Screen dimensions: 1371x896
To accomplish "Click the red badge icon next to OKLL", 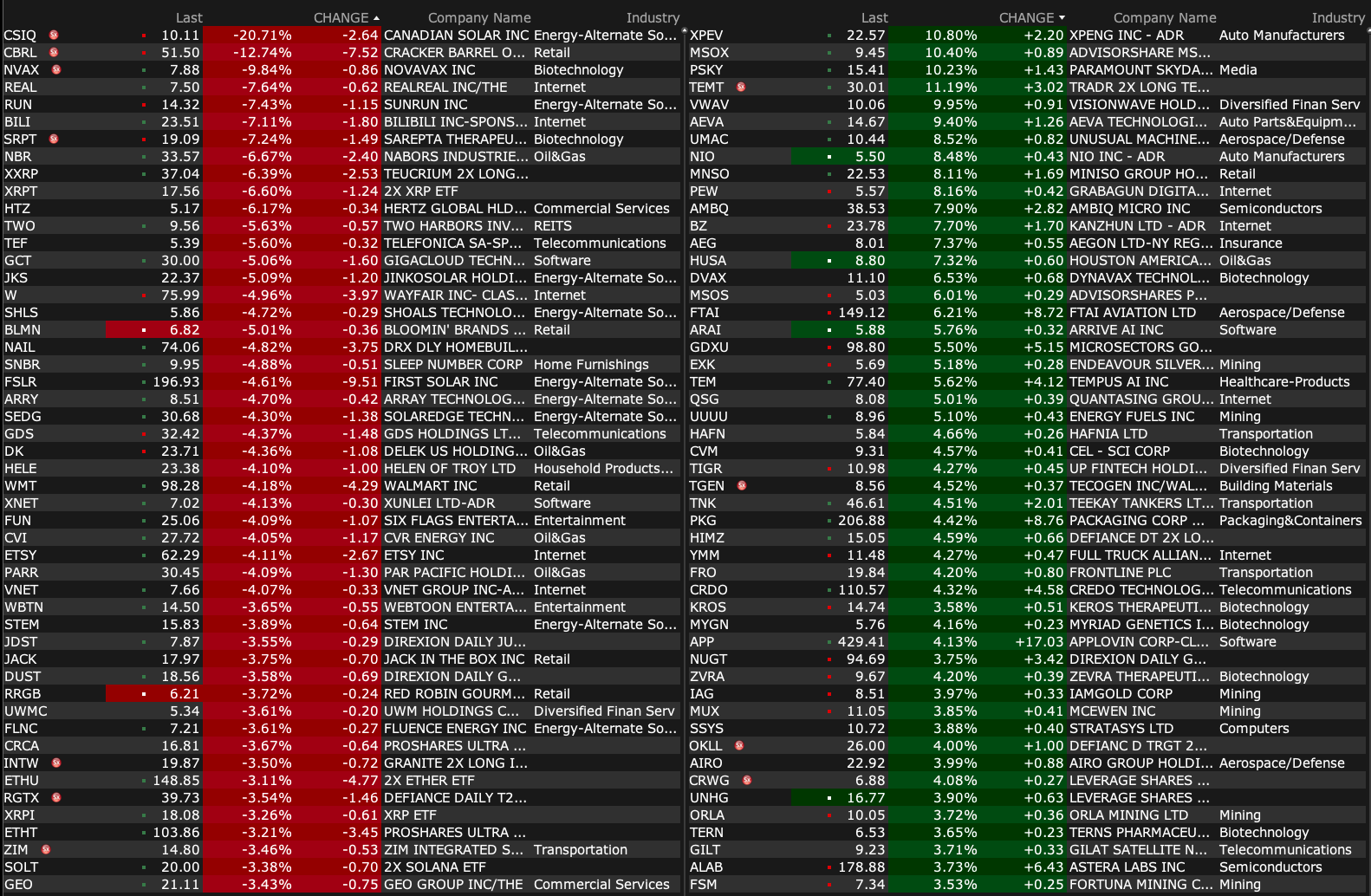I will [x=739, y=746].
